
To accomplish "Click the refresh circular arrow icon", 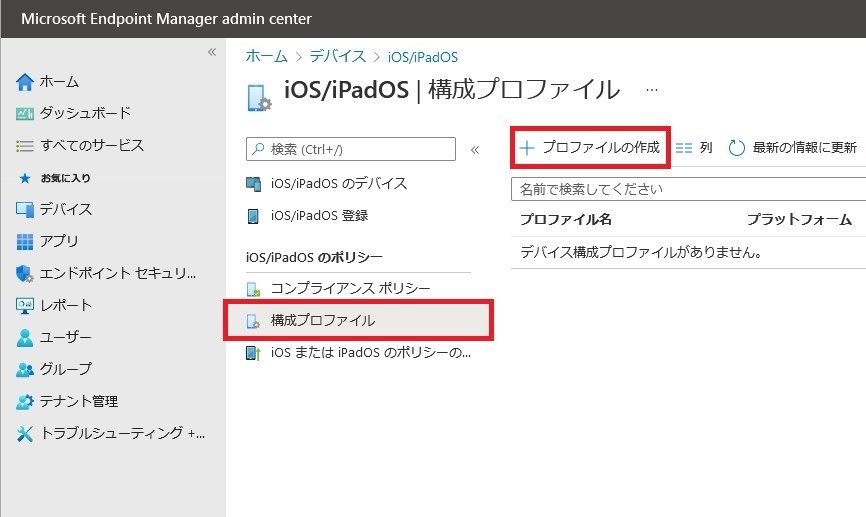I will pyautogui.click(x=737, y=147).
